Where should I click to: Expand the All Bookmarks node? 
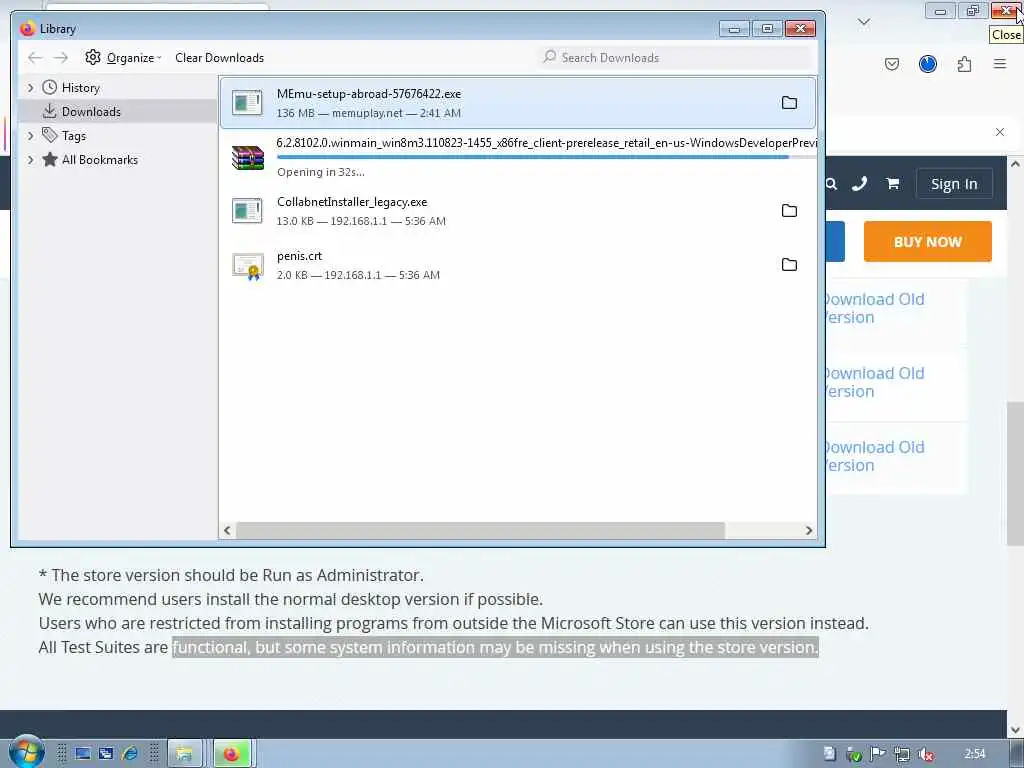(30, 160)
